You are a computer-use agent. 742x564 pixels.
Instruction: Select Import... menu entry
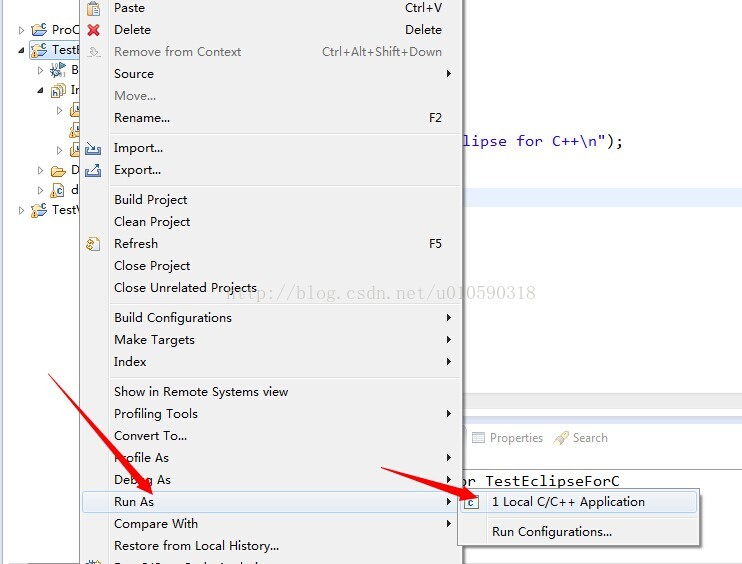pyautogui.click(x=271, y=148)
